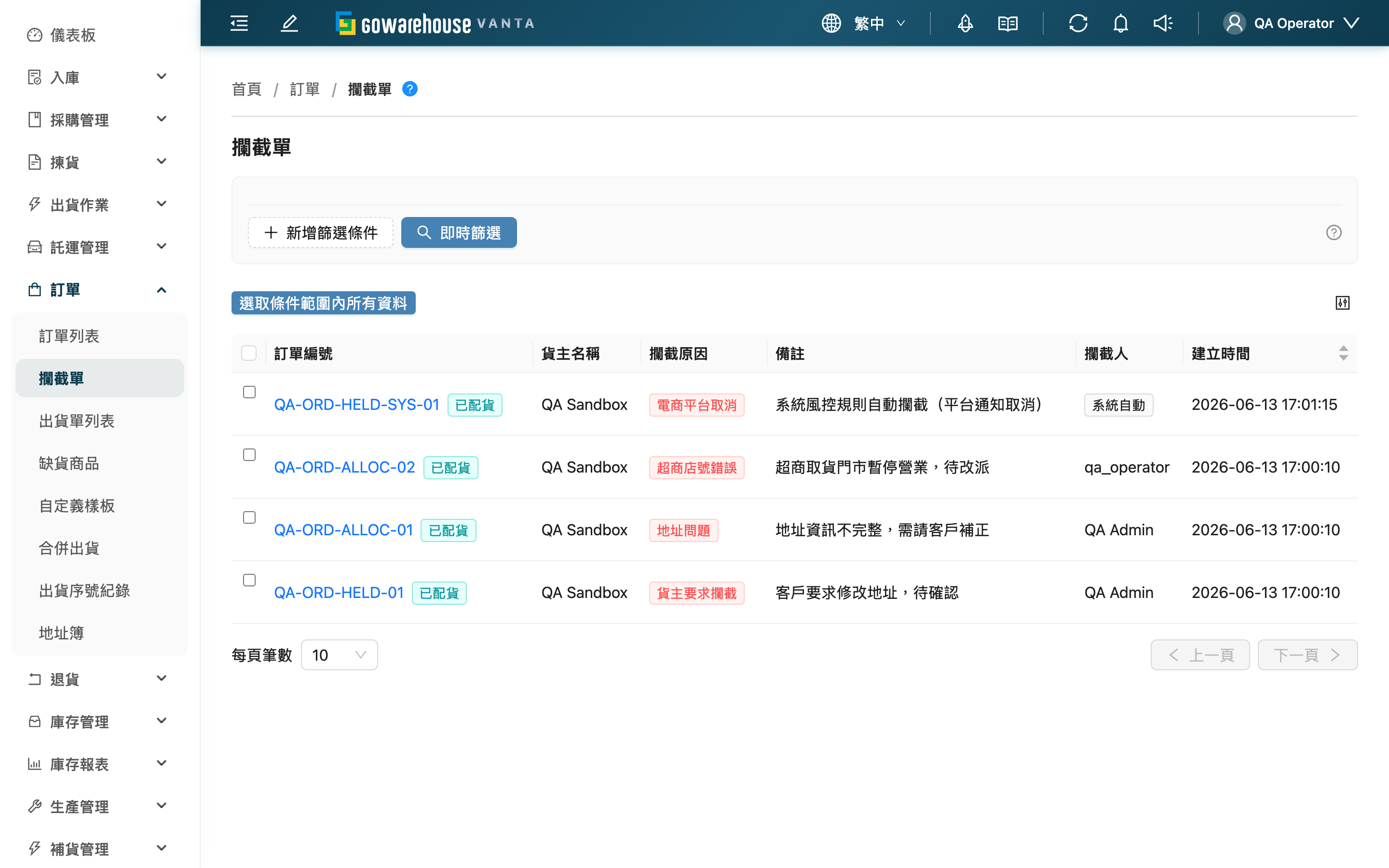This screenshot has height=868, width=1389.
Task: Click the 訂單 breadcrumb link
Action: pos(304,89)
